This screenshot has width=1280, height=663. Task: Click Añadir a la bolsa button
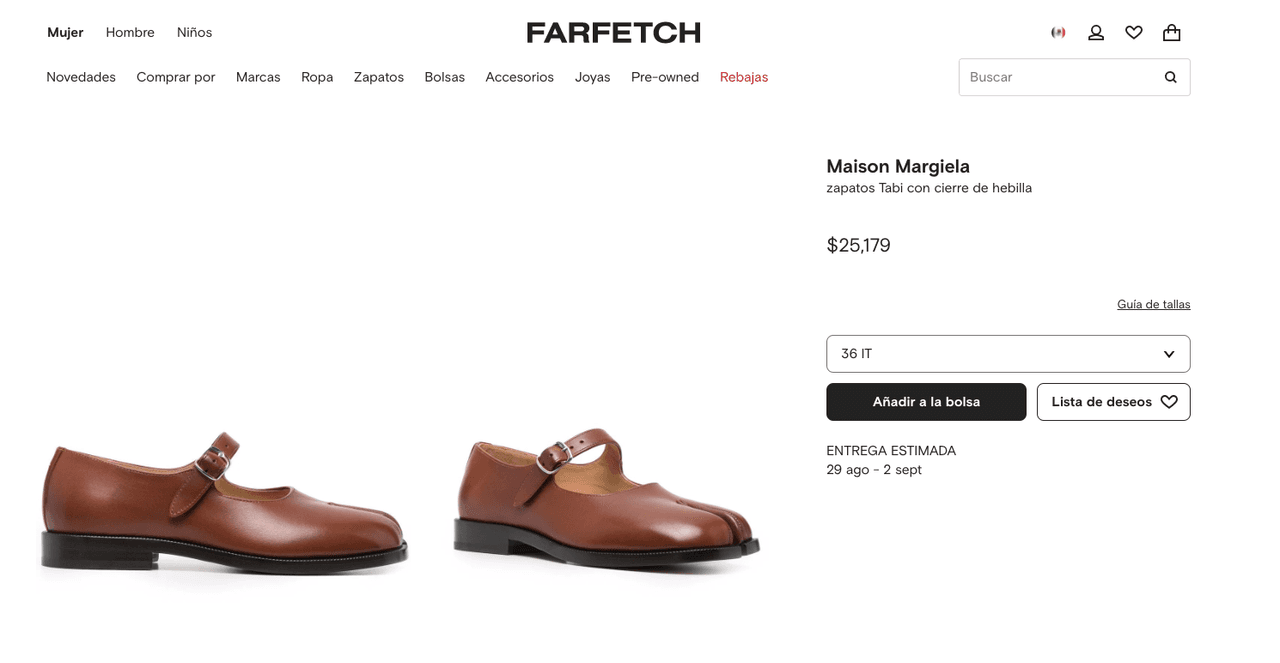[926, 402]
